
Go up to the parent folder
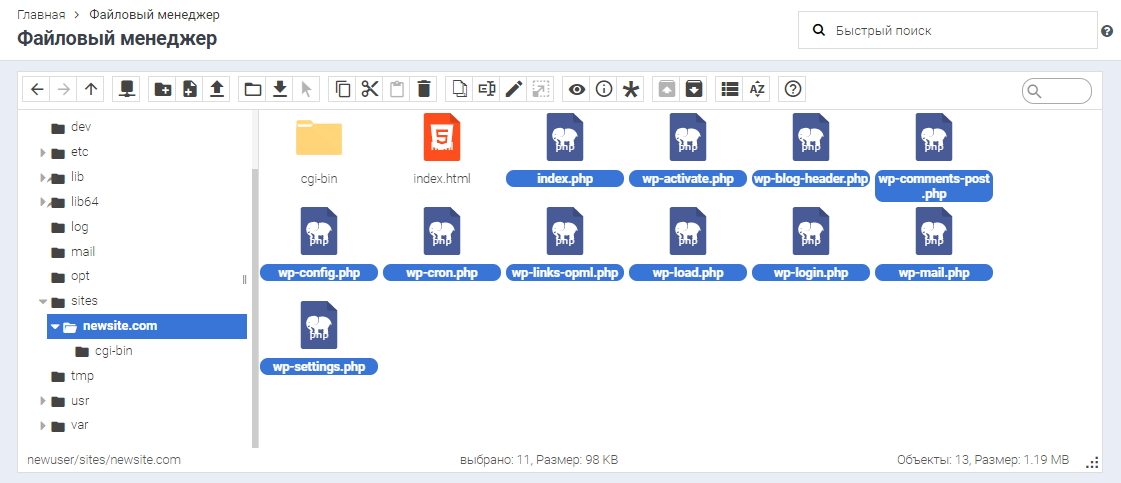click(x=91, y=89)
